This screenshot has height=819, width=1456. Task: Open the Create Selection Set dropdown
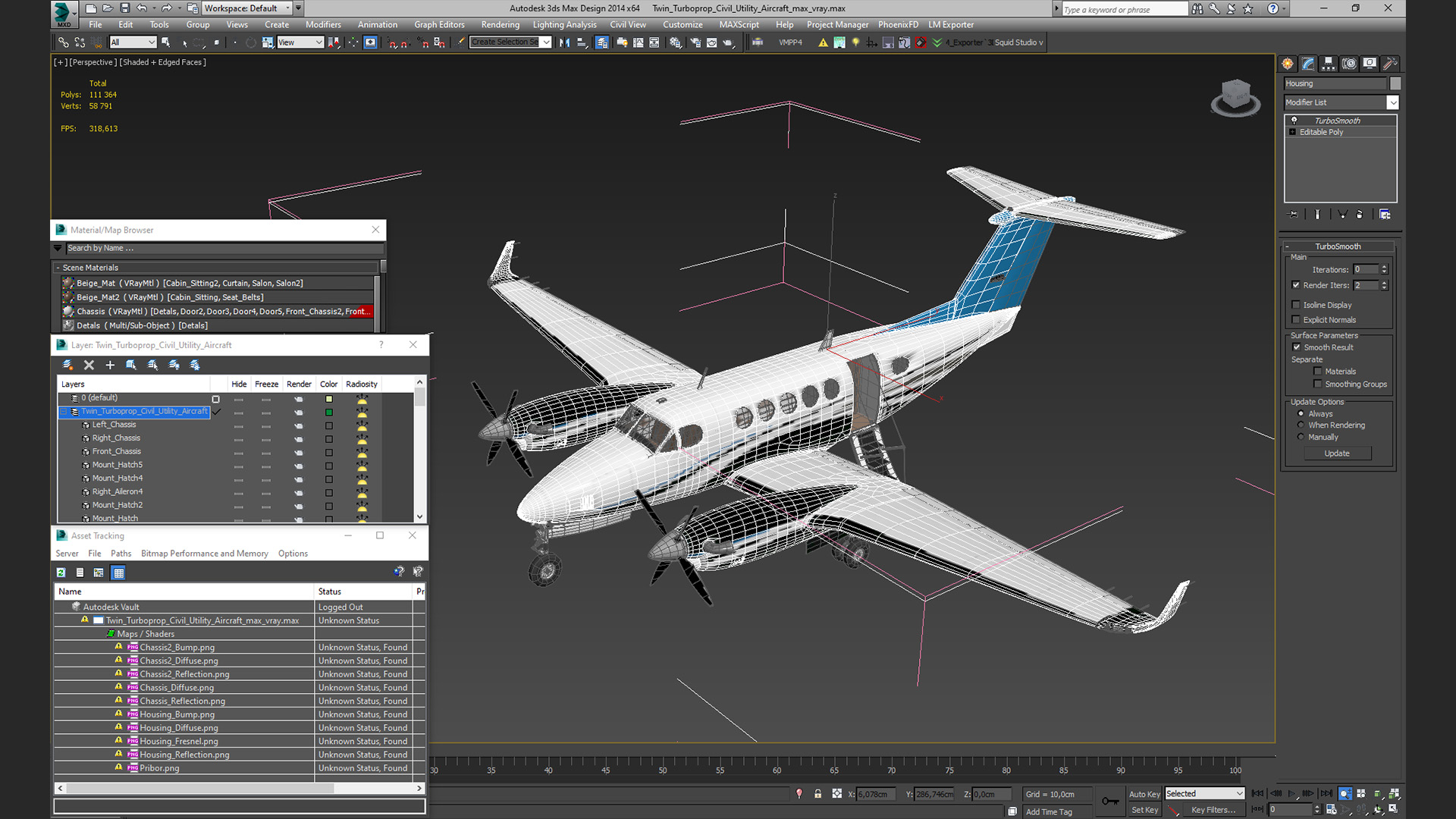pyautogui.click(x=510, y=42)
